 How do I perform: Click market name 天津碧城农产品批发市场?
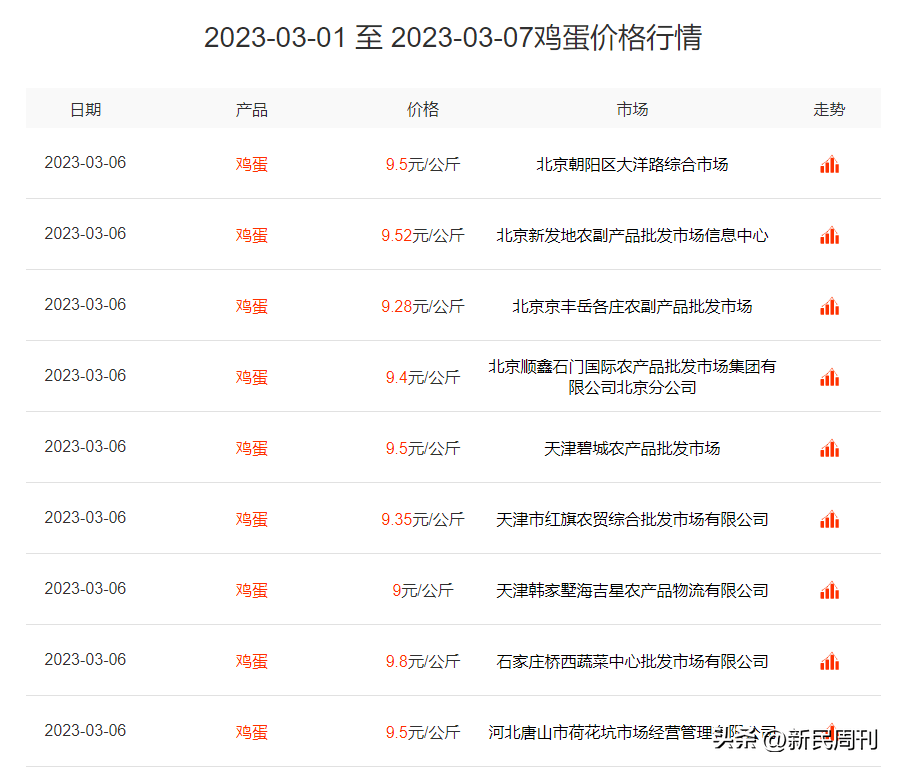[x=632, y=449]
